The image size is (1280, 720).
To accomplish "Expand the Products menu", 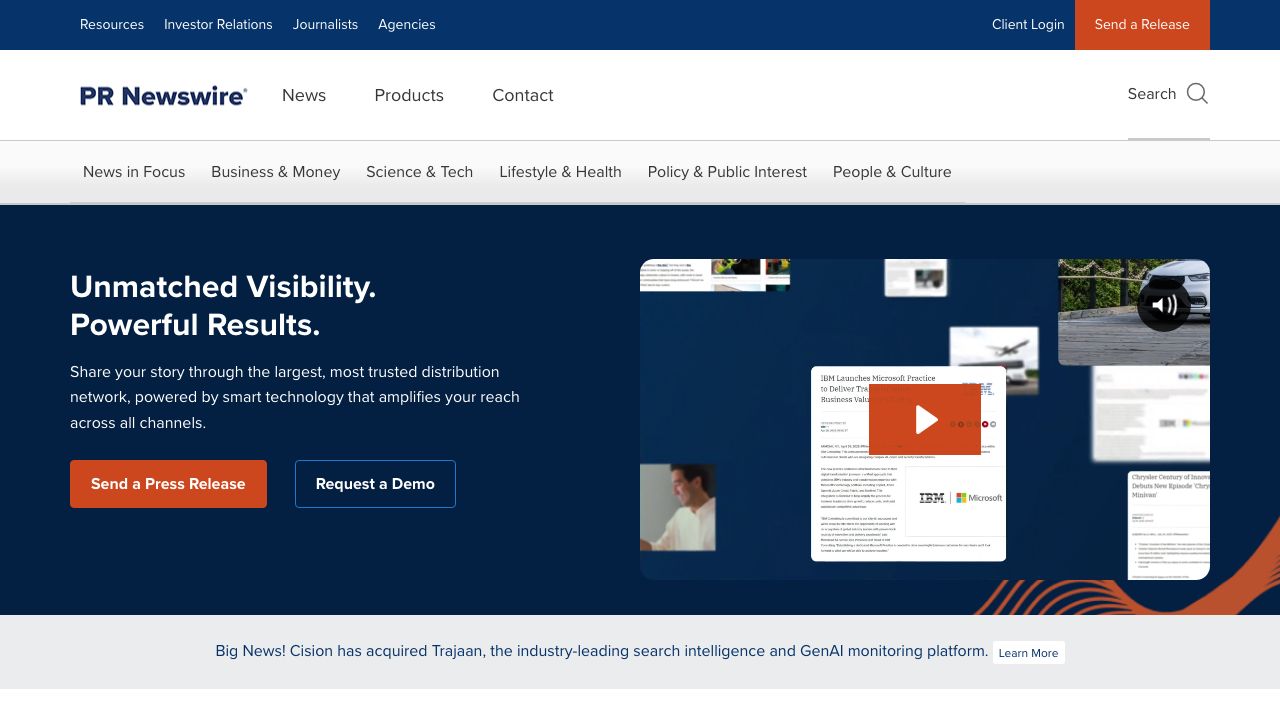I will coord(409,95).
